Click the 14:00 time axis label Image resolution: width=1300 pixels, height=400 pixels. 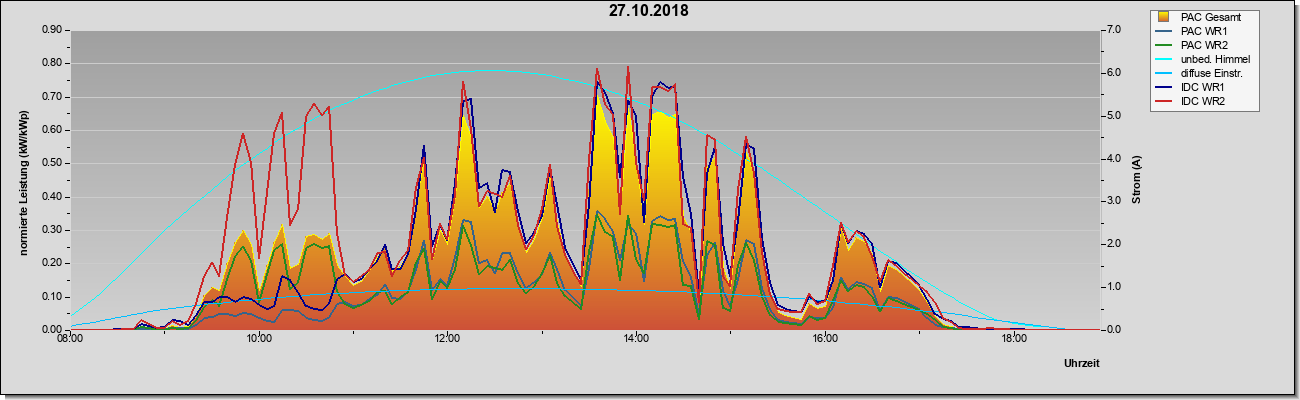coord(636,339)
